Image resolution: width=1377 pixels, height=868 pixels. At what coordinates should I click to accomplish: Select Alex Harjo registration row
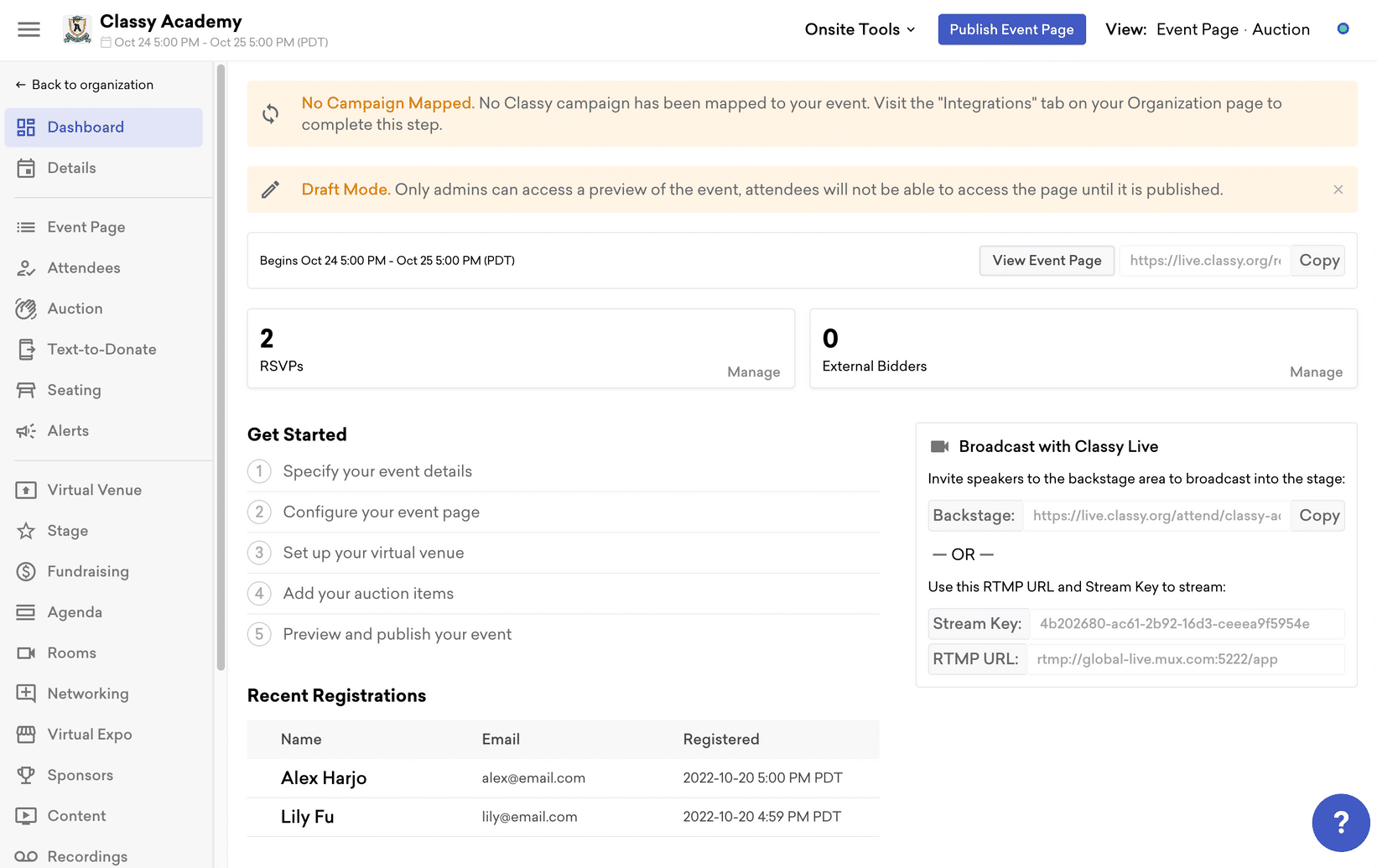563,778
